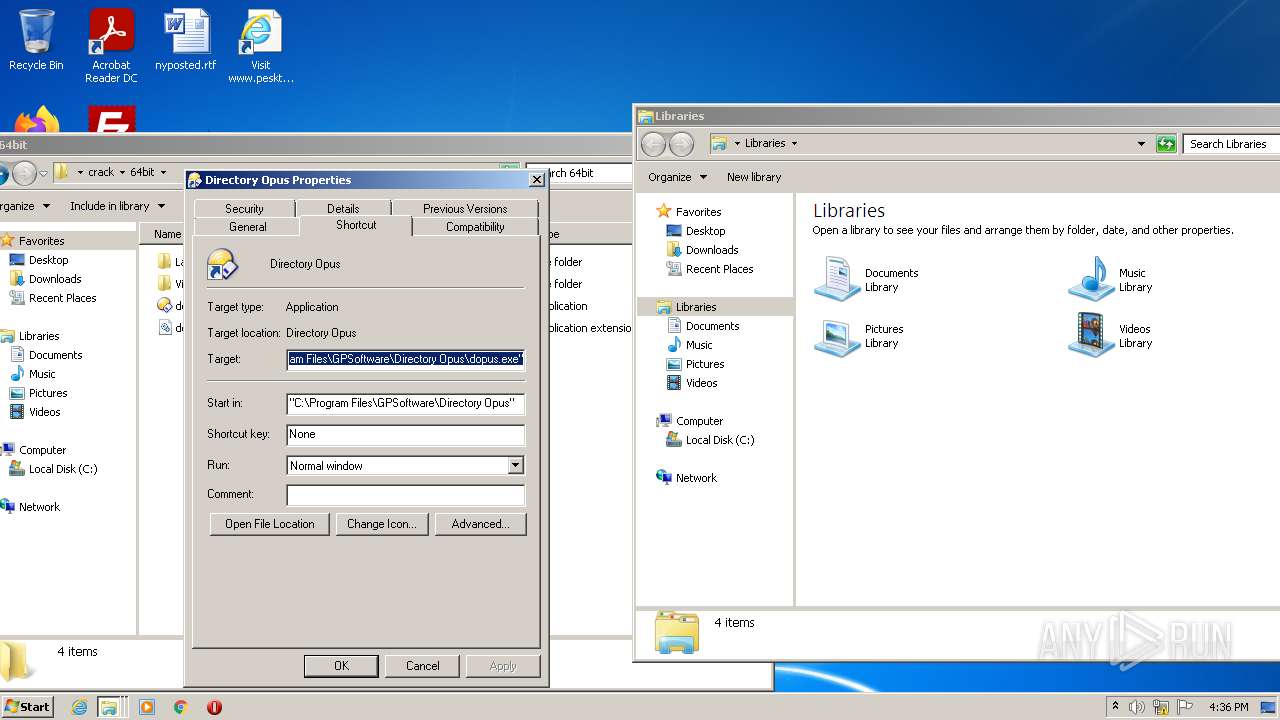Click the Advanced... button
This screenshot has width=1280, height=720.
[480, 524]
